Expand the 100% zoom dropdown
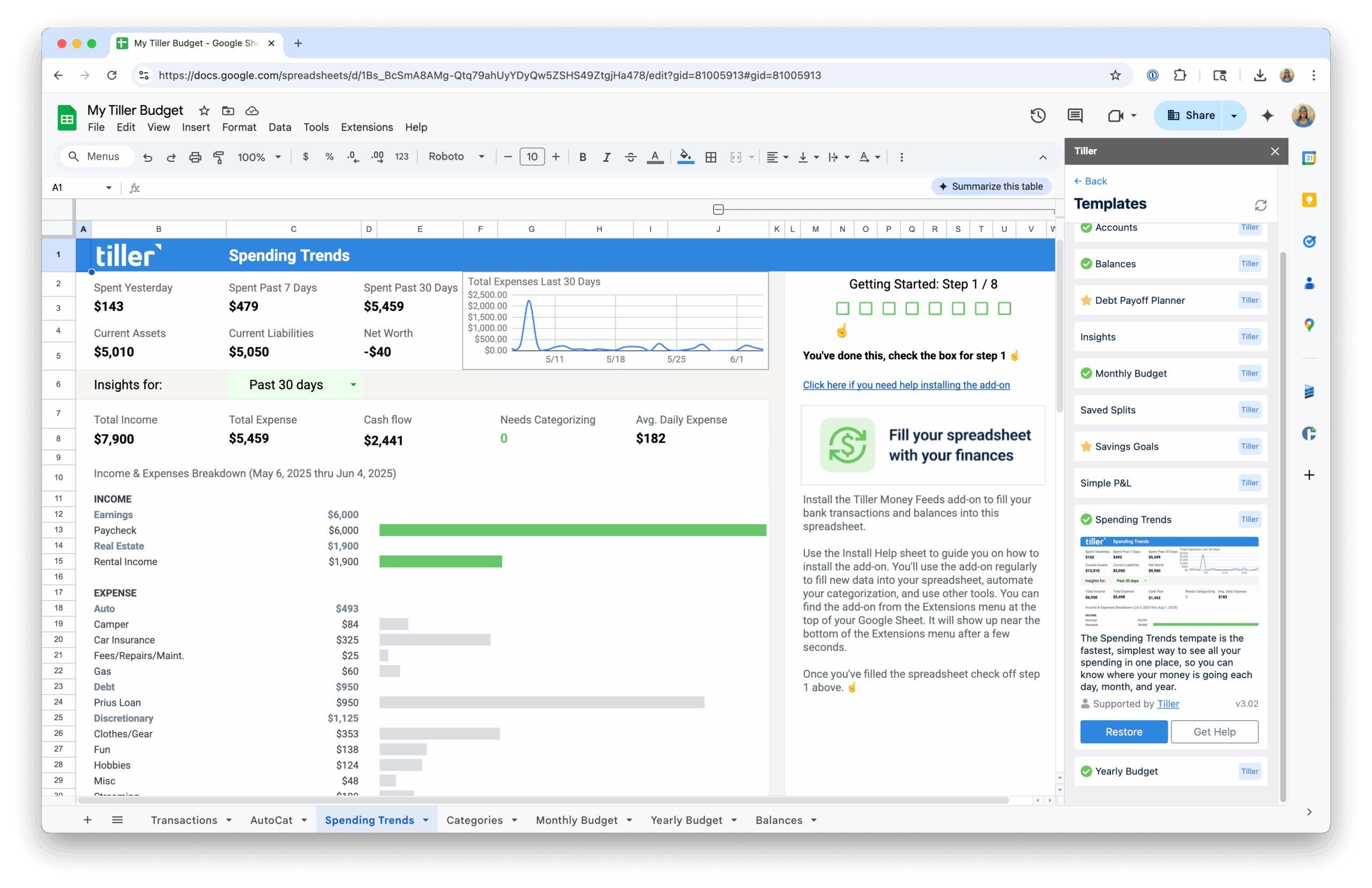Viewport: 1372px width, 888px height. click(259, 157)
